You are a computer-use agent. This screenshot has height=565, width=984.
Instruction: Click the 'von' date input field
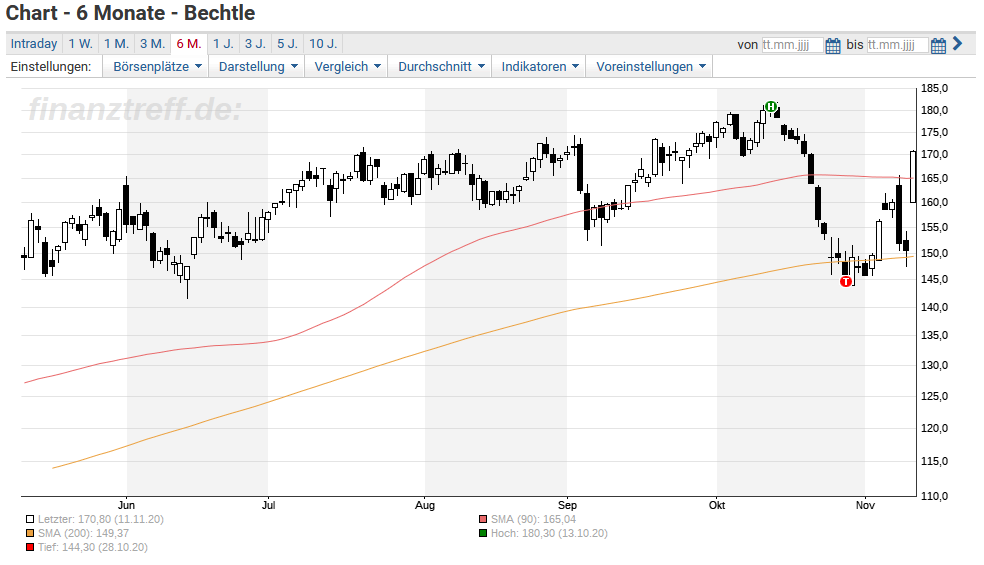point(792,45)
